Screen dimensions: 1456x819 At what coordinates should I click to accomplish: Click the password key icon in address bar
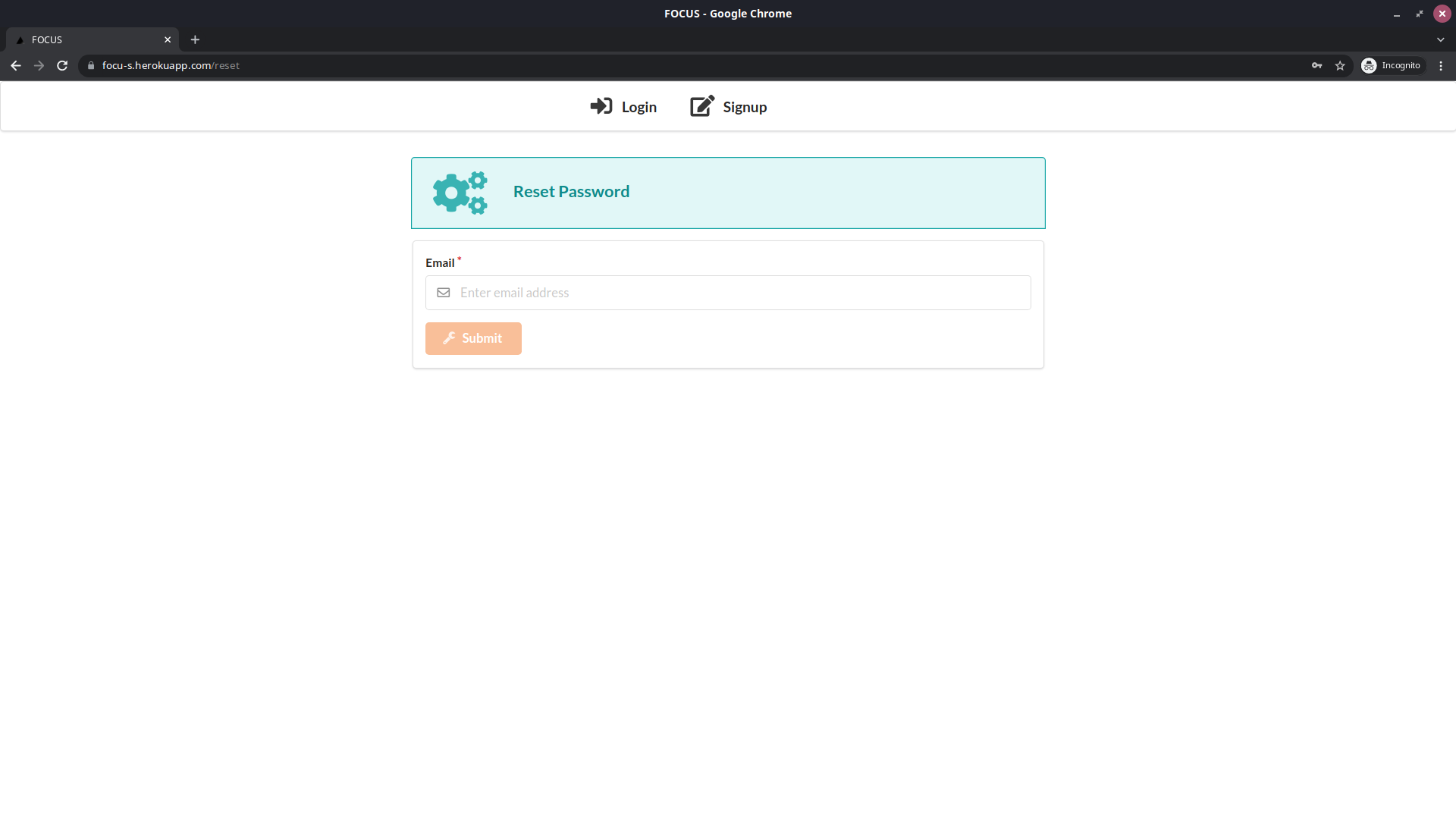[1316, 66]
